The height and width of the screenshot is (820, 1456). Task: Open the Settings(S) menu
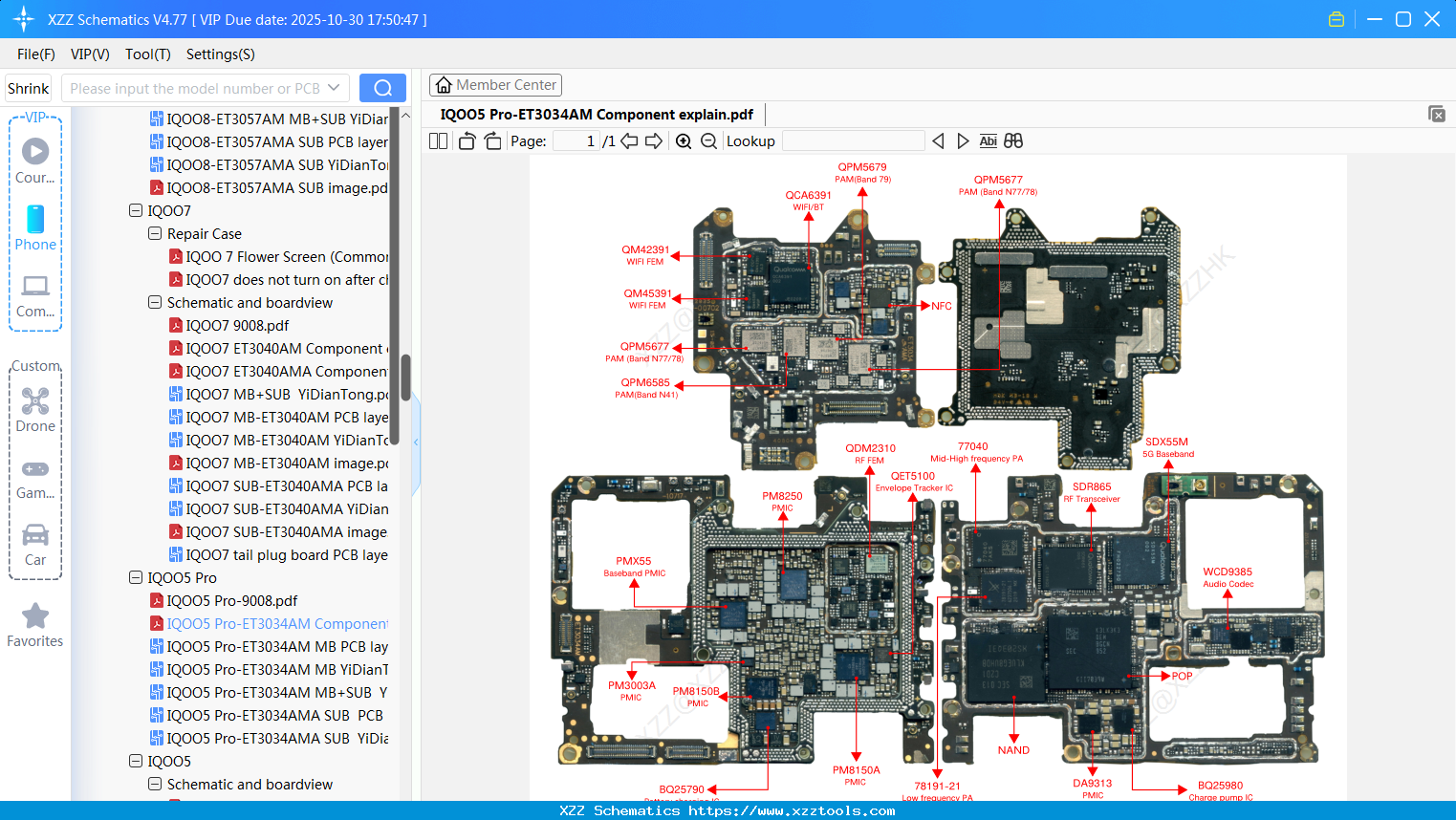pos(219,54)
